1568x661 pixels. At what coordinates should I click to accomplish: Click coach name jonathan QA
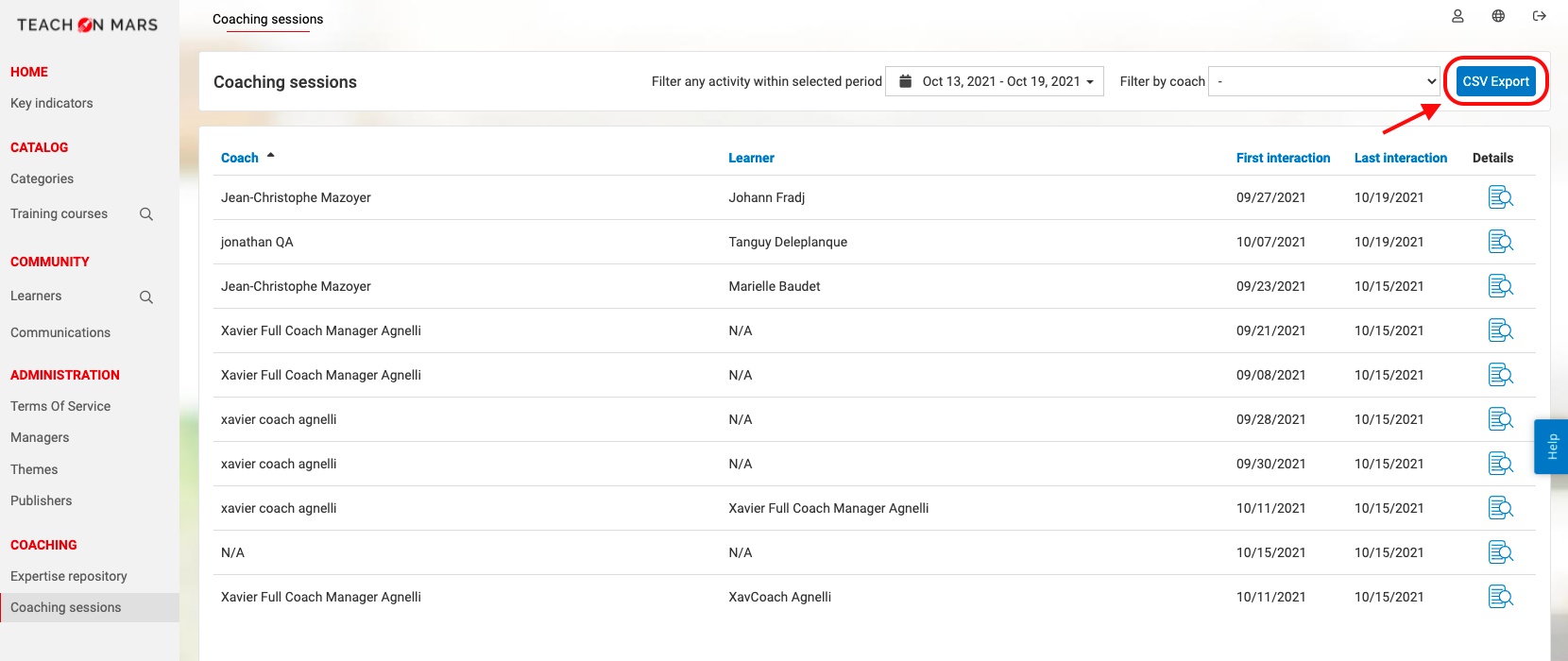point(257,242)
